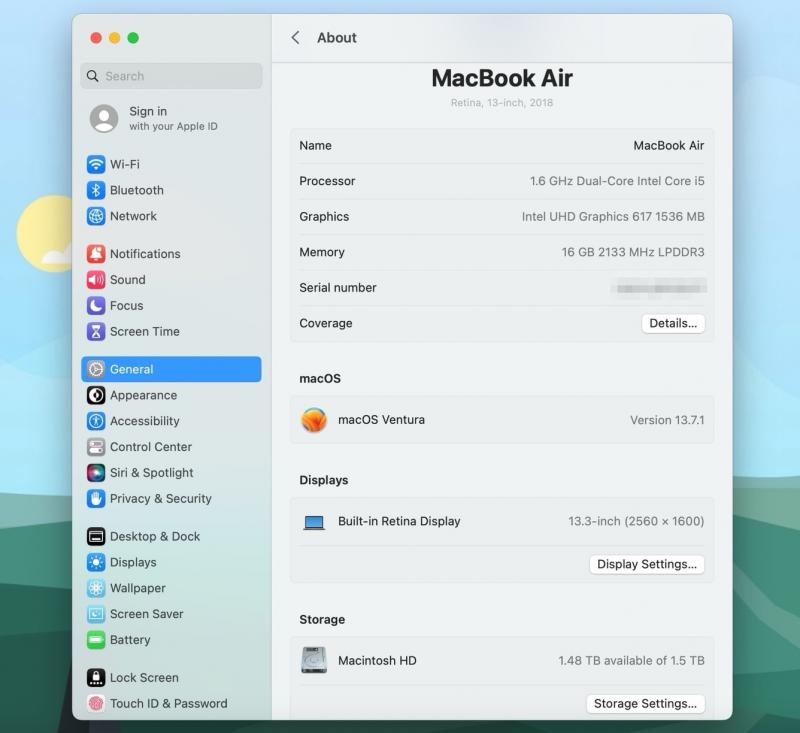Click the Displays section heading
800x733 pixels.
323,481
